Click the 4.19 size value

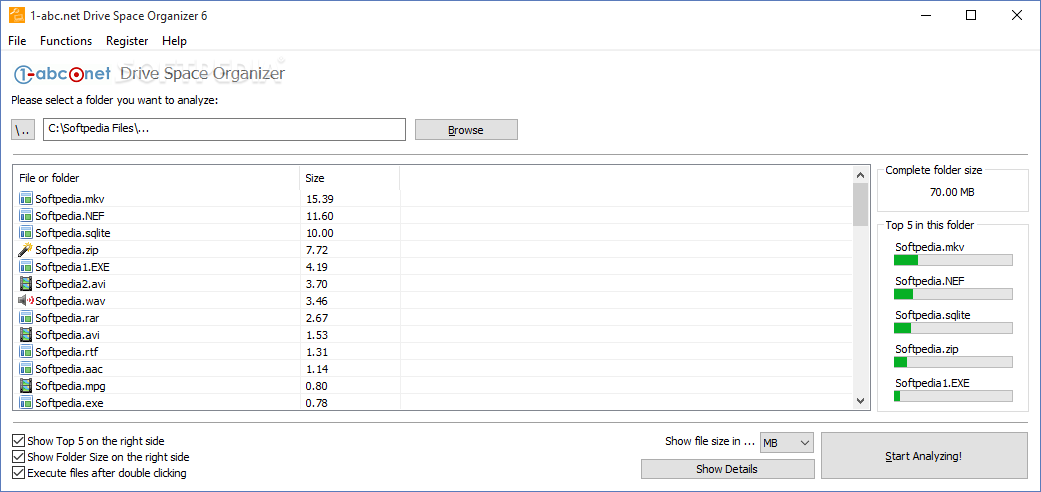coord(317,267)
